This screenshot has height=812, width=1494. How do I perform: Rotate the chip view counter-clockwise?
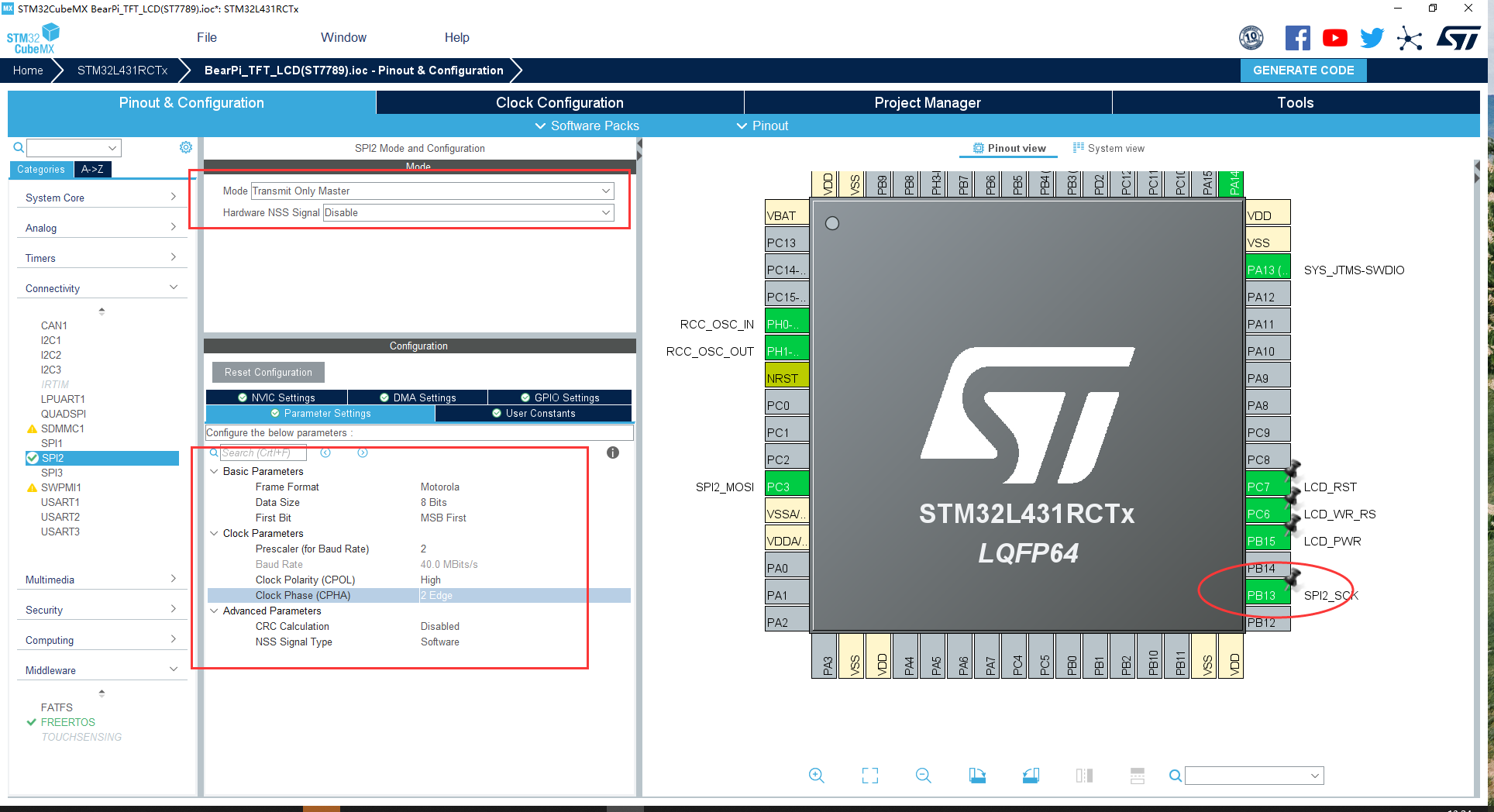click(x=1031, y=776)
